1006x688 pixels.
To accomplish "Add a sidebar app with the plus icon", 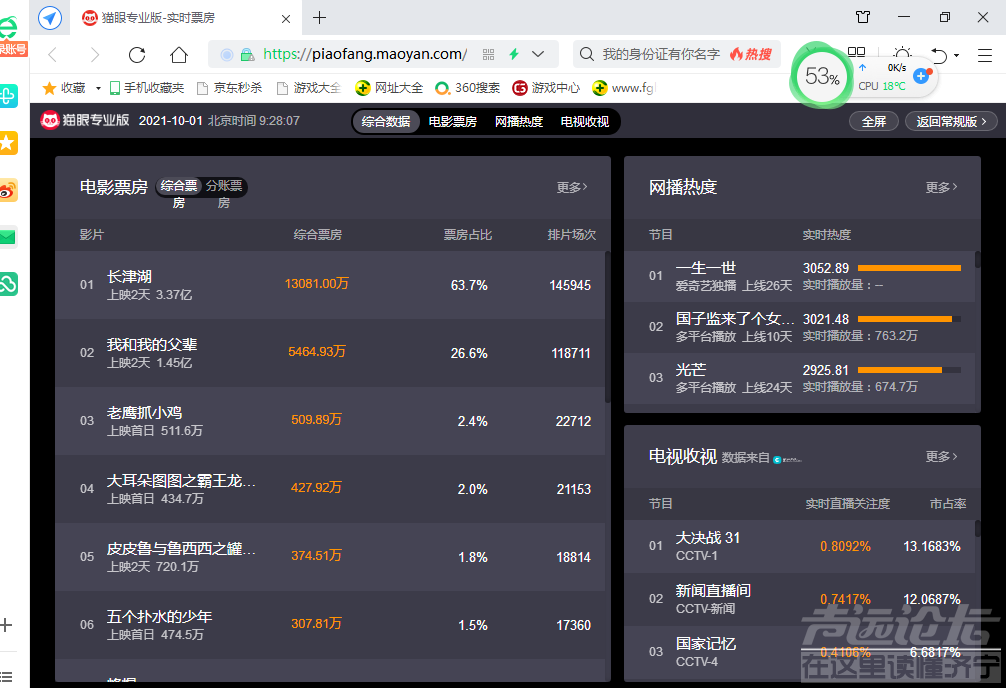I will pyautogui.click(x=6, y=624).
